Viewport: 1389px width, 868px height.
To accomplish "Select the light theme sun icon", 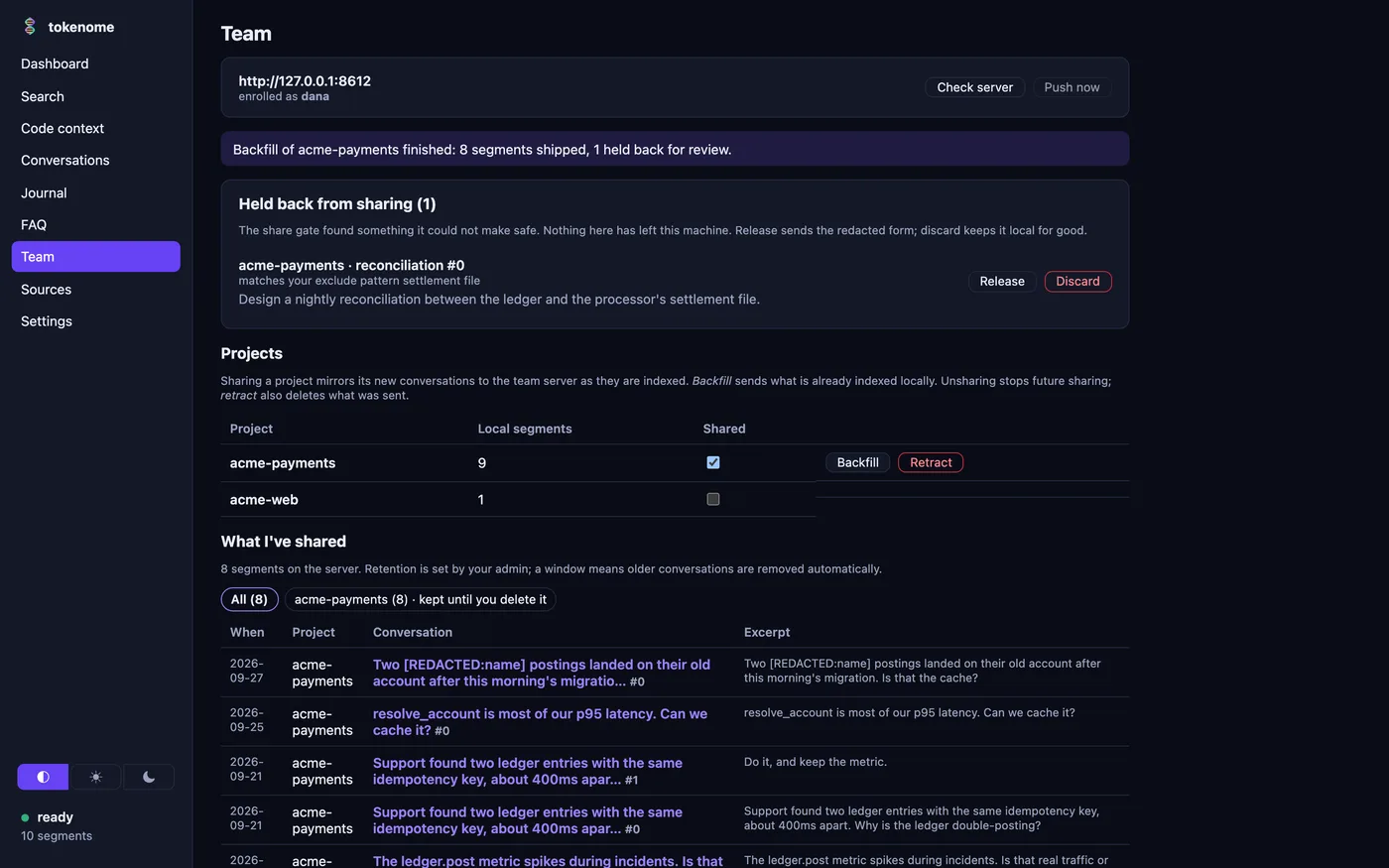I will [96, 777].
